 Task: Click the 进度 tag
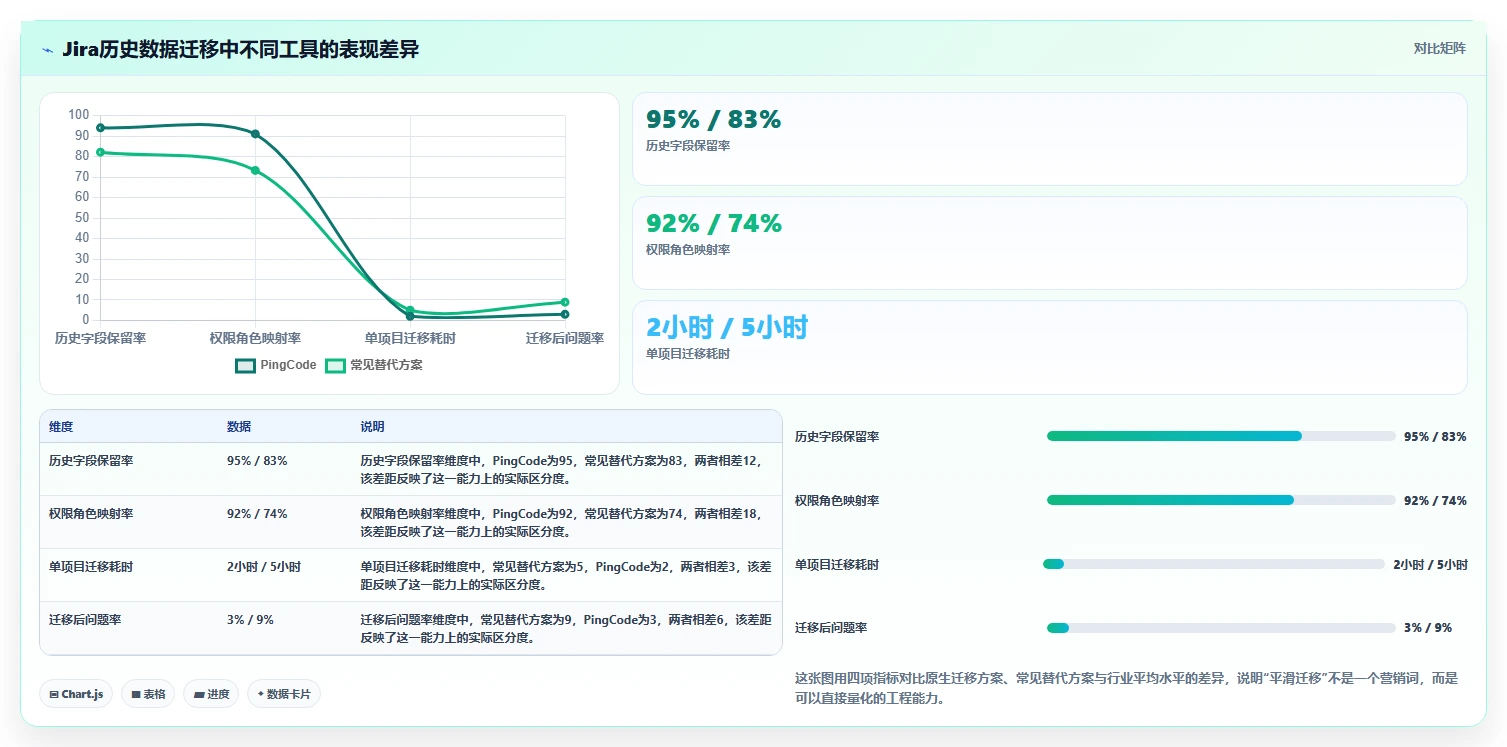[x=211, y=694]
